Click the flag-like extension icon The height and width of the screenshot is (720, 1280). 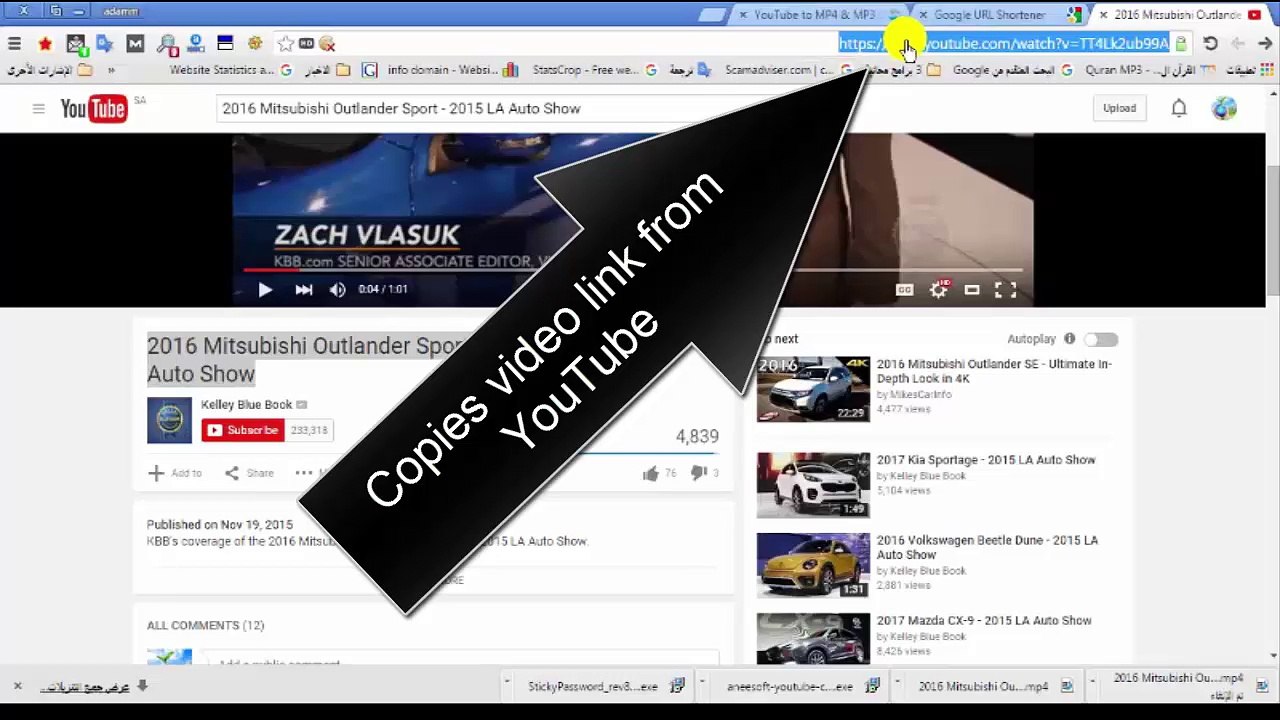(225, 44)
